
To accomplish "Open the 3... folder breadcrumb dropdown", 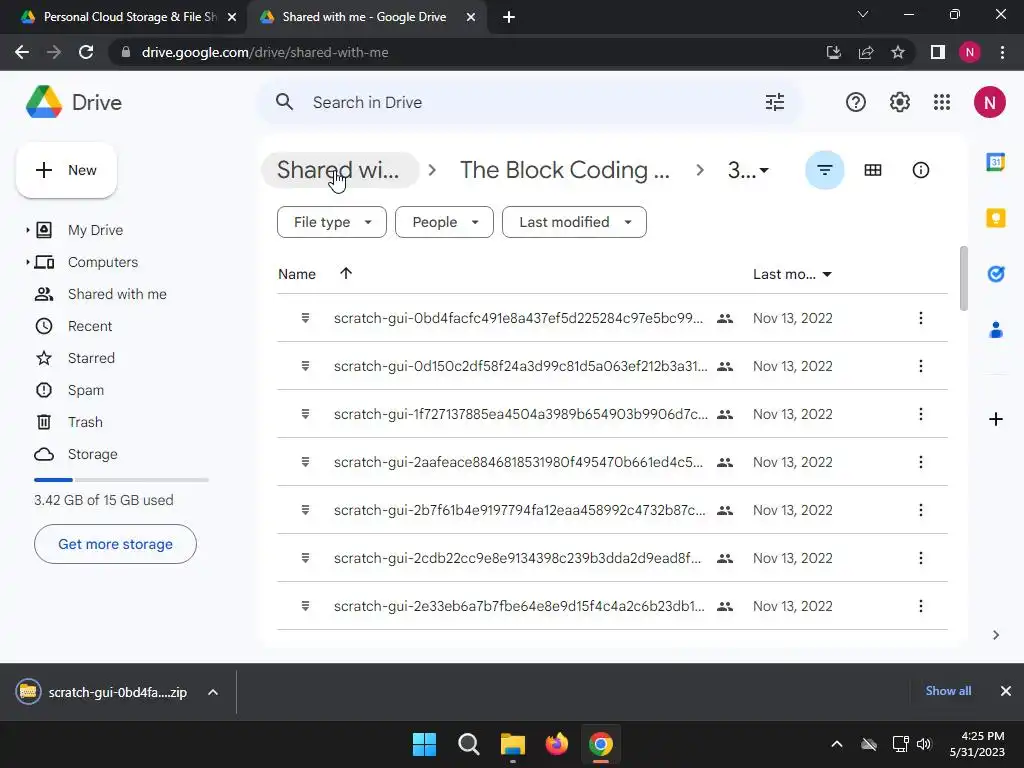I will coord(748,170).
